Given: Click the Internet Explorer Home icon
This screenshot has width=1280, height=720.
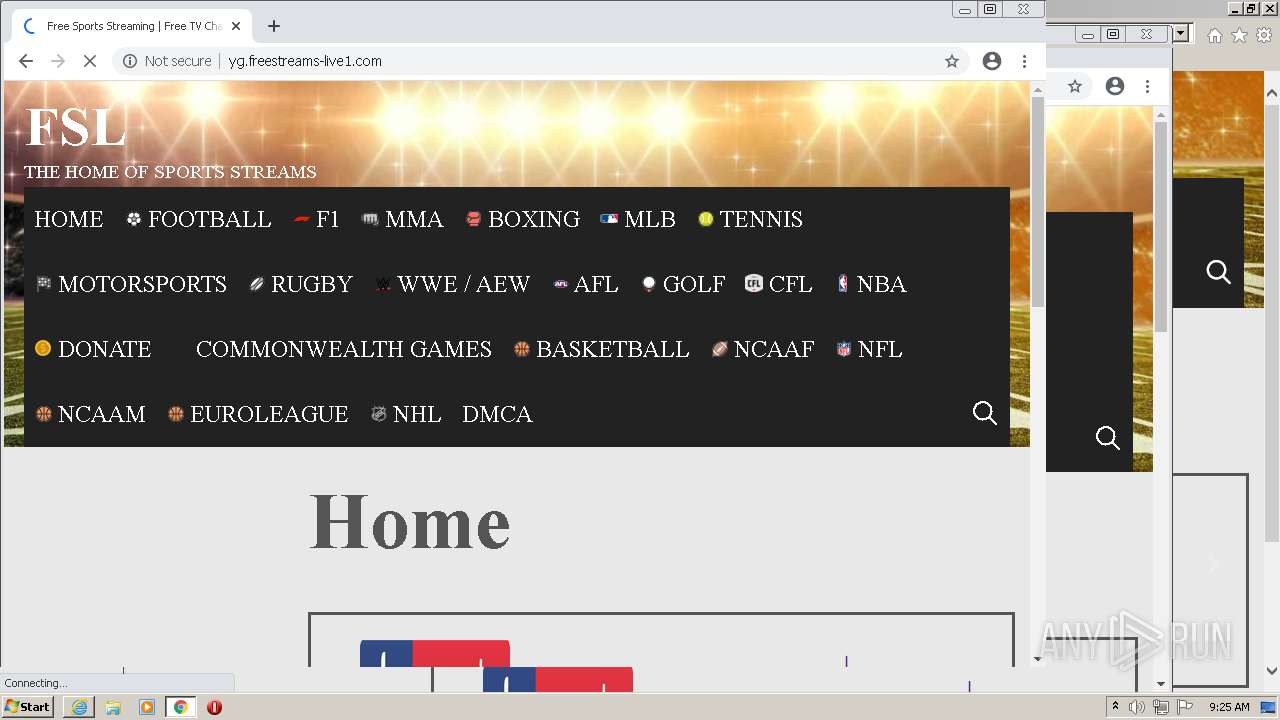Looking at the screenshot, I should click(x=1214, y=35).
